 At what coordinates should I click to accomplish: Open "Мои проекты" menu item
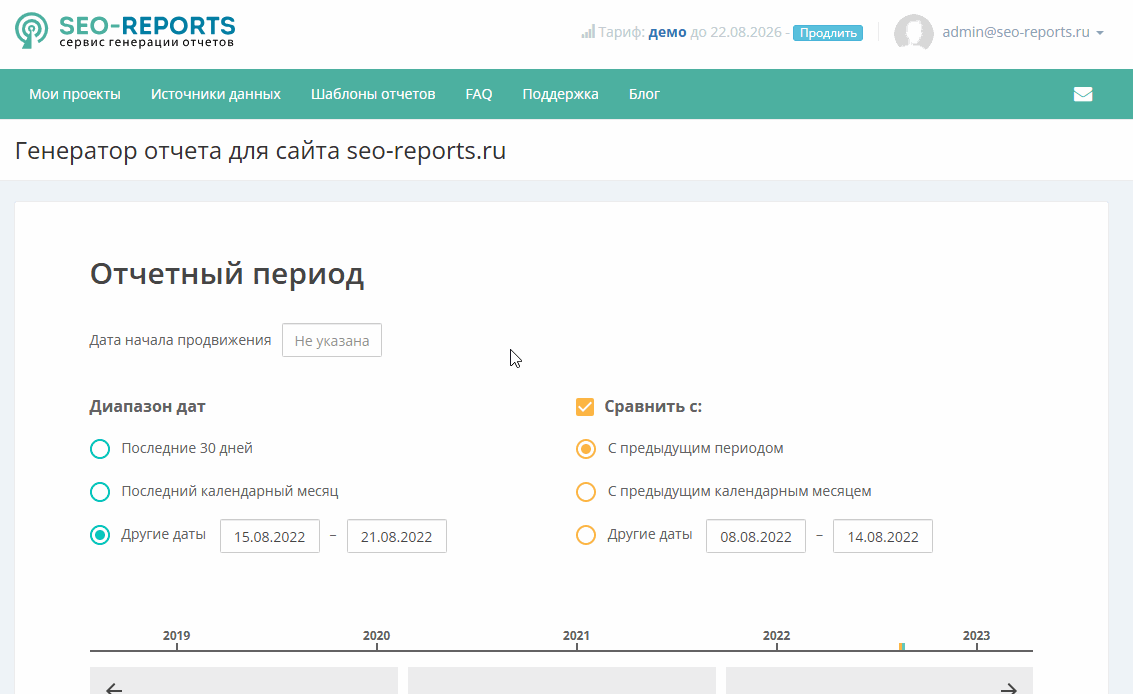click(74, 94)
